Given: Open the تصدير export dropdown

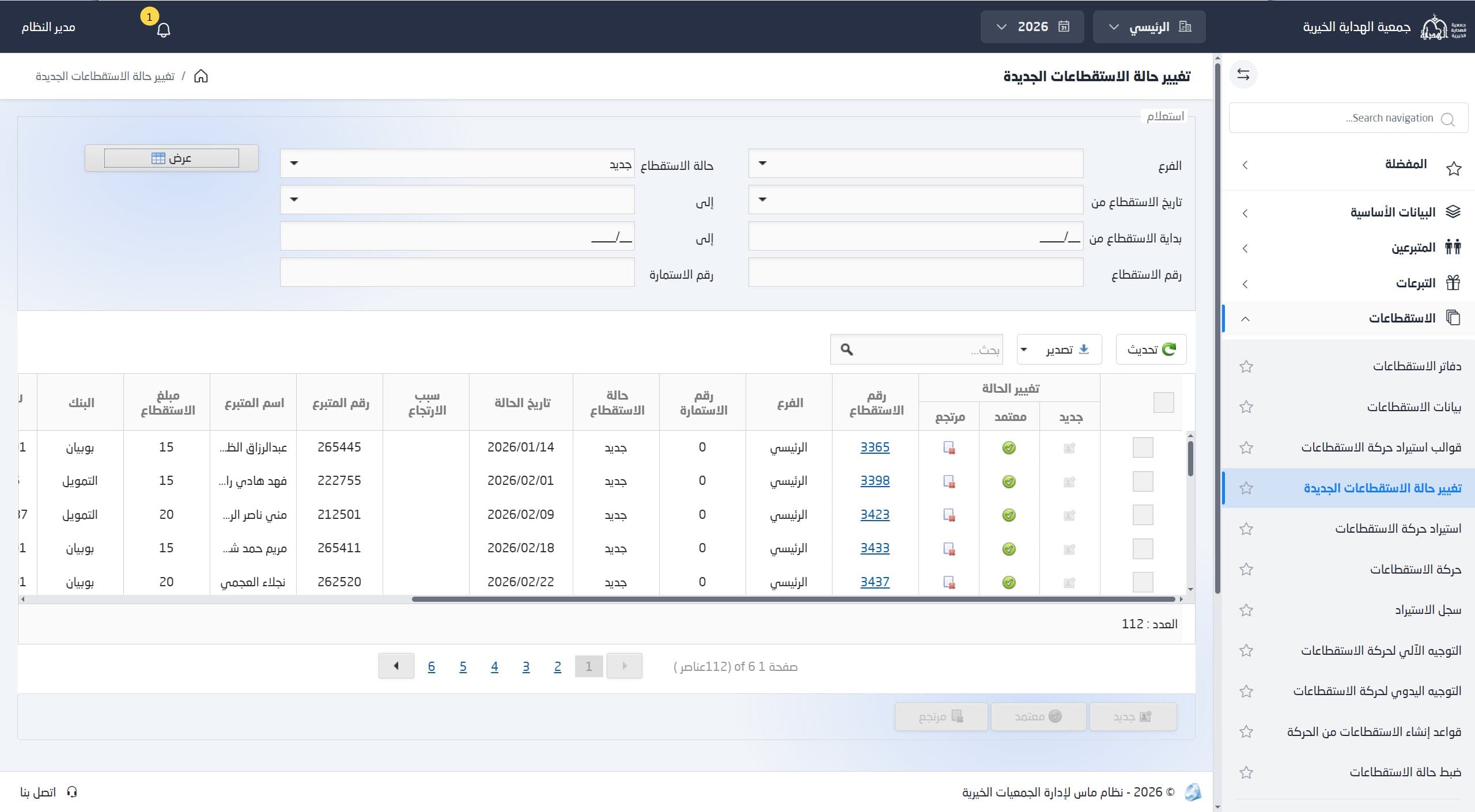Looking at the screenshot, I should (x=1059, y=350).
